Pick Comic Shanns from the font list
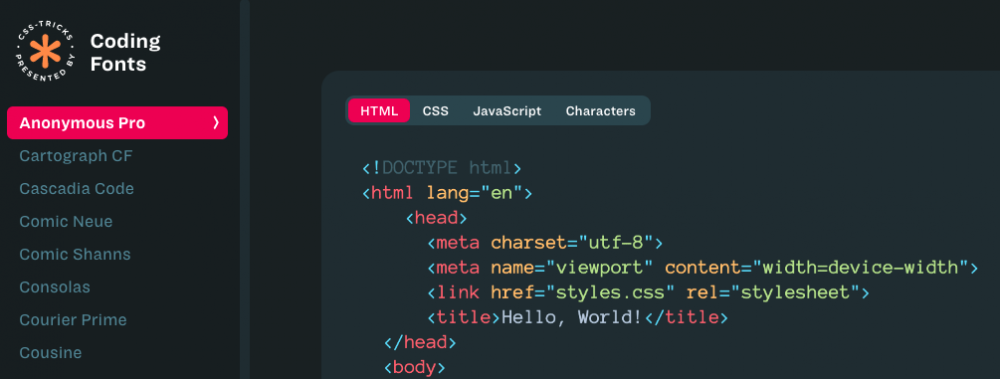1000x379 pixels. (x=75, y=254)
